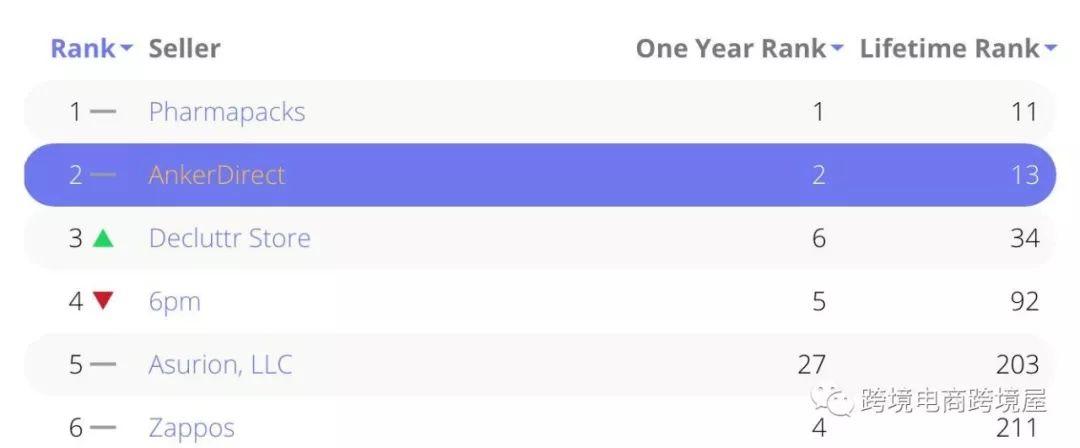
Task: Open the AnkerDirect seller link
Action: point(216,175)
